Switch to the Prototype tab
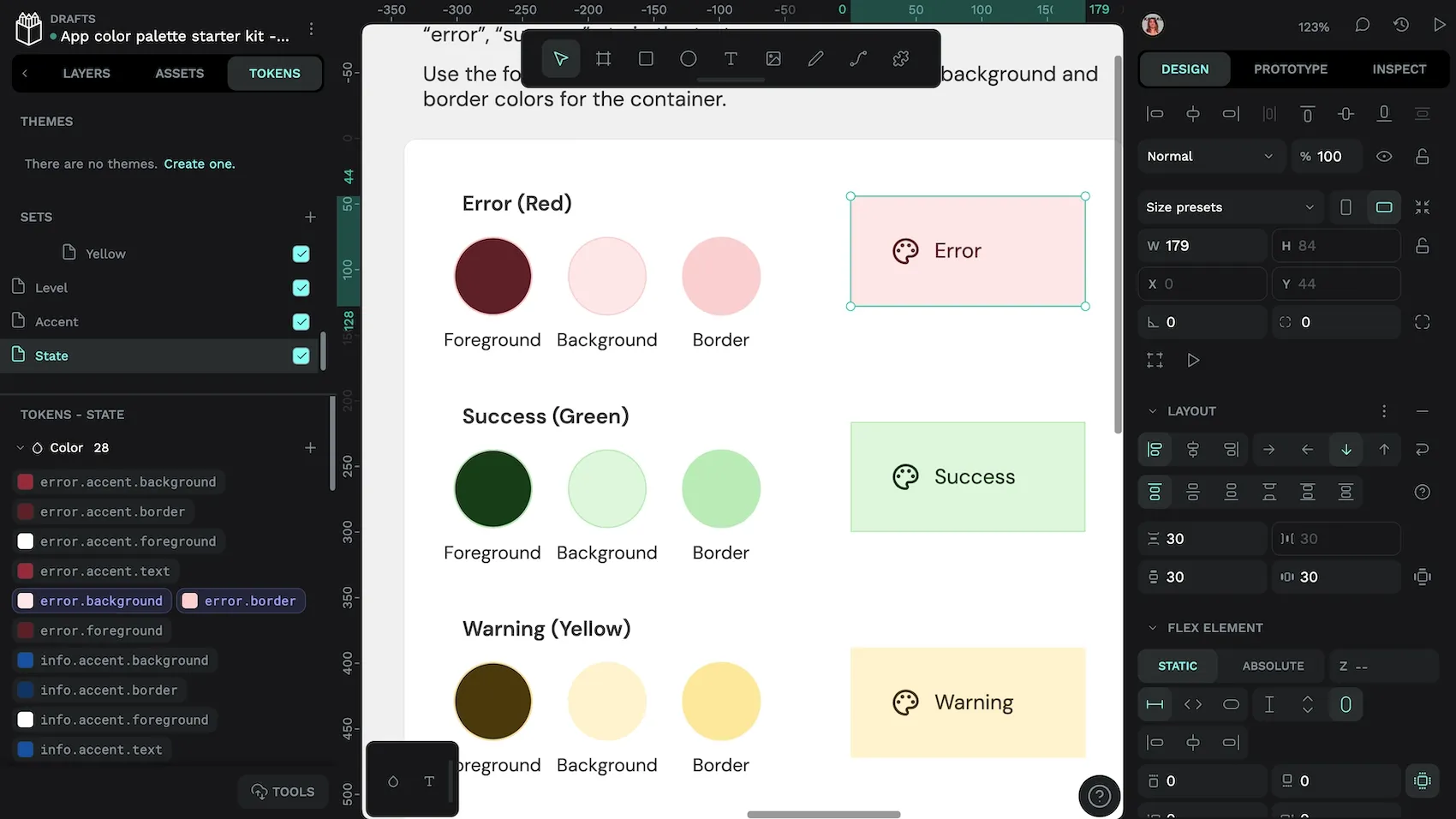Image resolution: width=1456 pixels, height=819 pixels. click(x=1290, y=69)
